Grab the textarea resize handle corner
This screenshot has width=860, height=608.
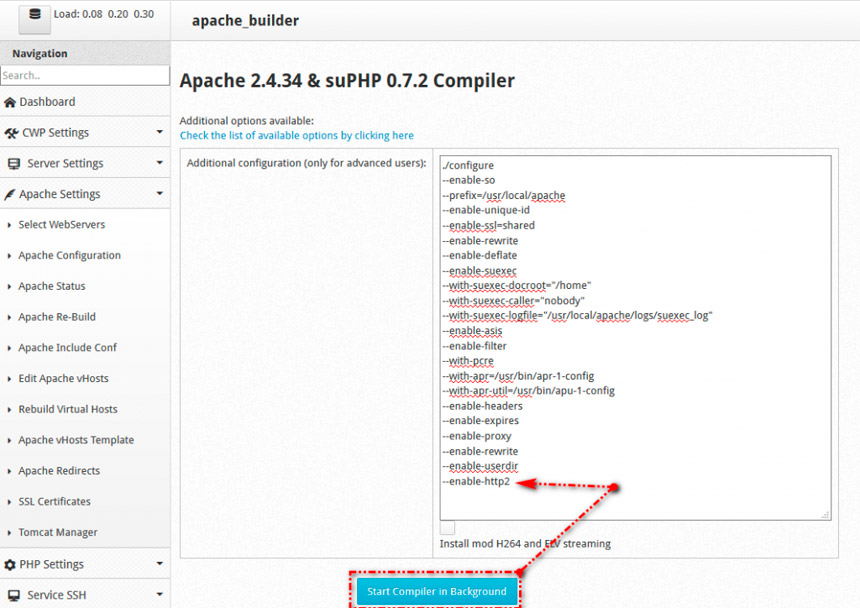tap(825, 515)
